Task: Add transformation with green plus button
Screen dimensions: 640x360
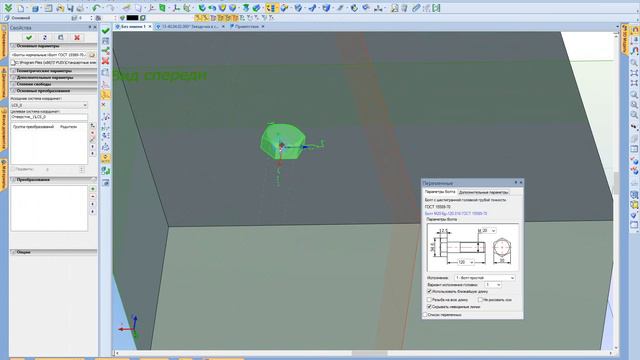Action: [x=93, y=189]
